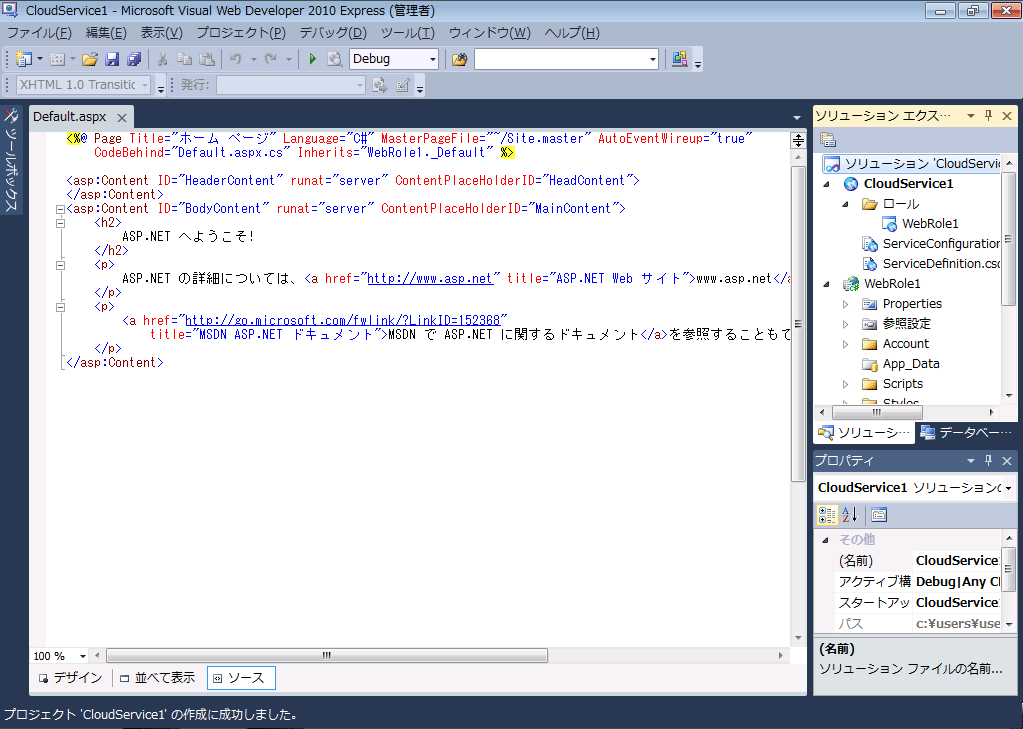The width and height of the screenshot is (1023, 729).
Task: Open the Toolbox side tab
Action: click(x=11, y=160)
